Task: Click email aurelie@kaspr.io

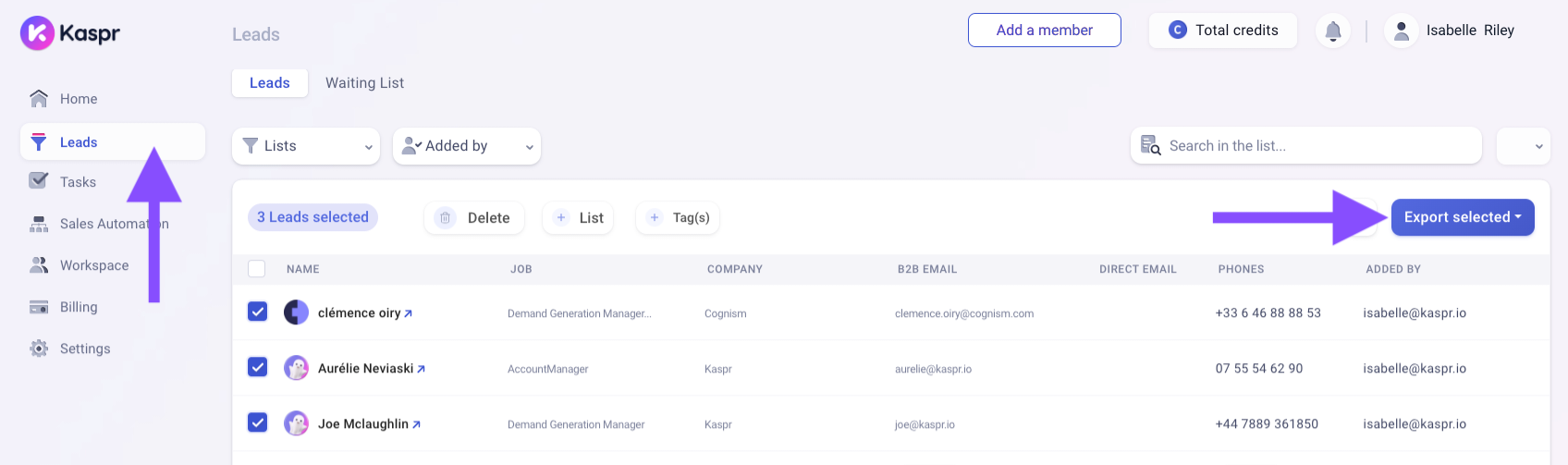Action: [x=933, y=369]
